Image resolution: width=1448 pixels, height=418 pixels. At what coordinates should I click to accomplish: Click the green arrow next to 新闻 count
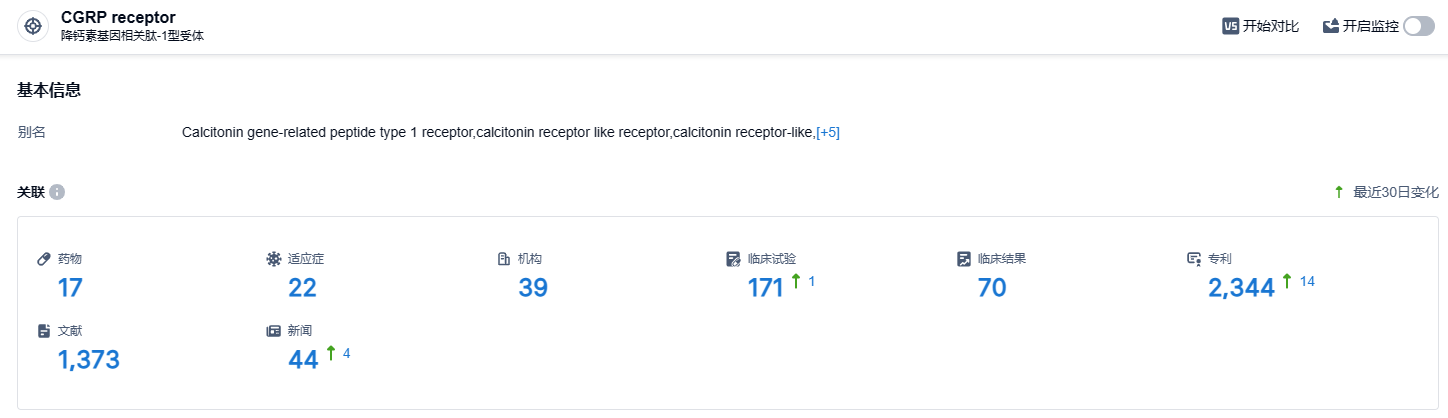[x=330, y=354]
